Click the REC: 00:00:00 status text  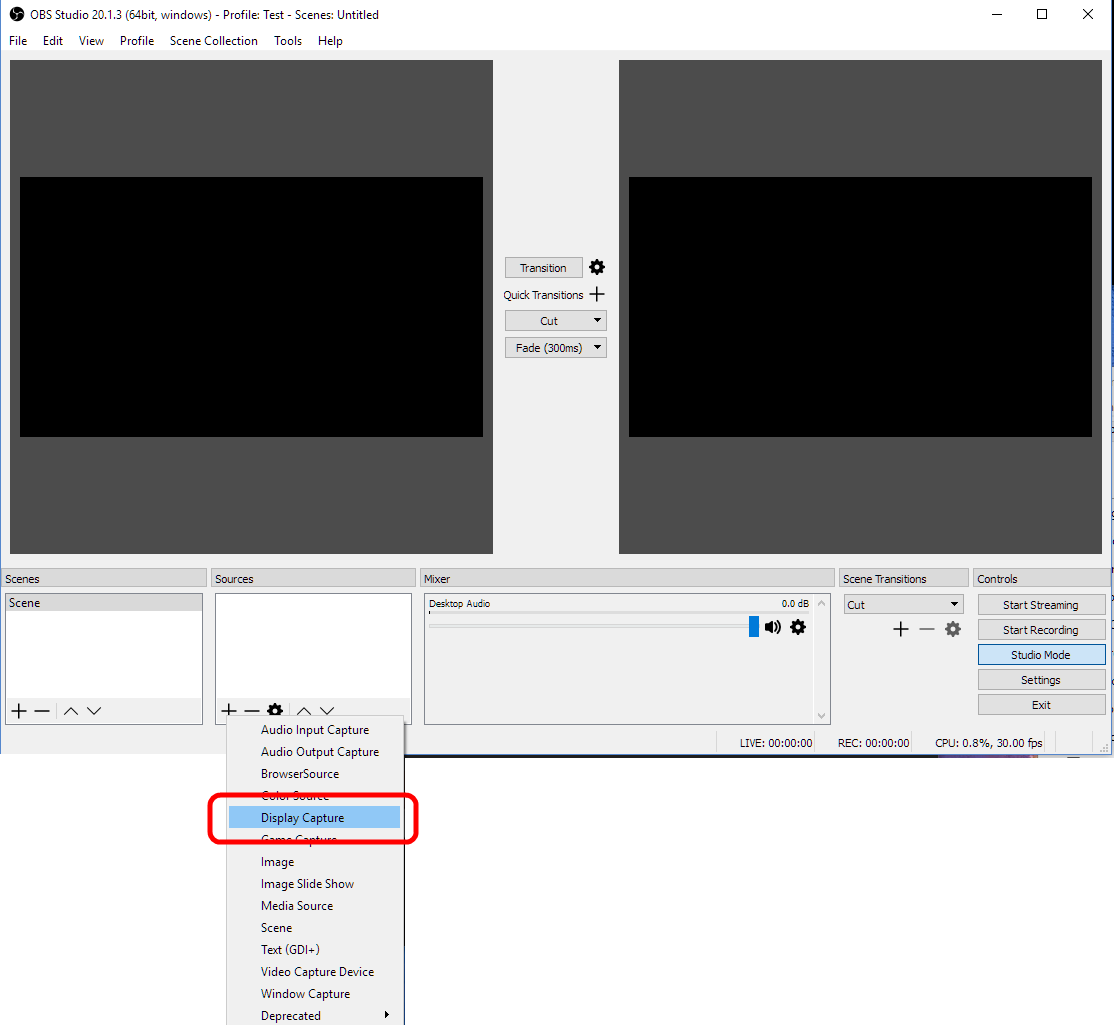click(x=873, y=743)
